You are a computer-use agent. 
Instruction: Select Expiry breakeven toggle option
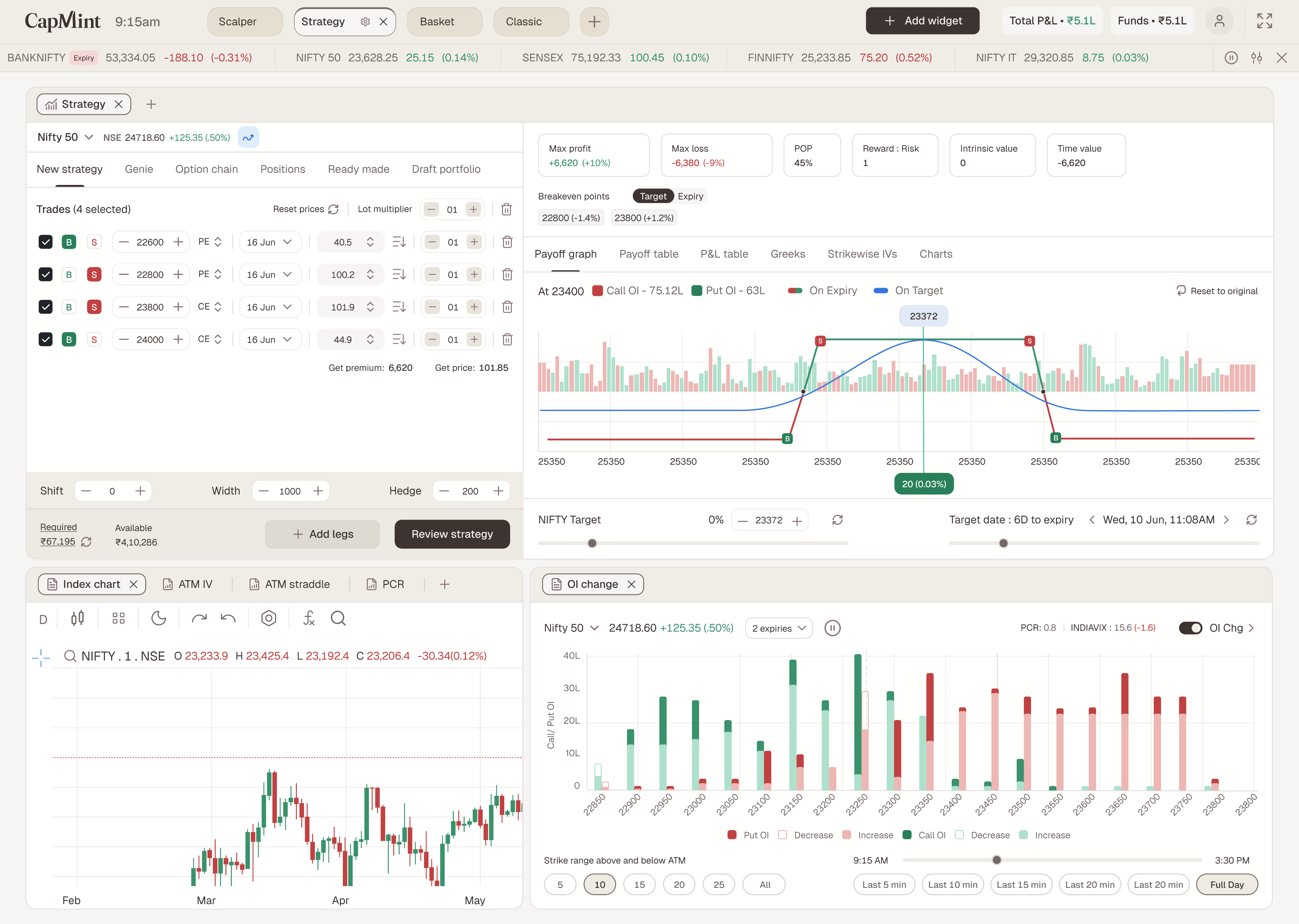690,196
